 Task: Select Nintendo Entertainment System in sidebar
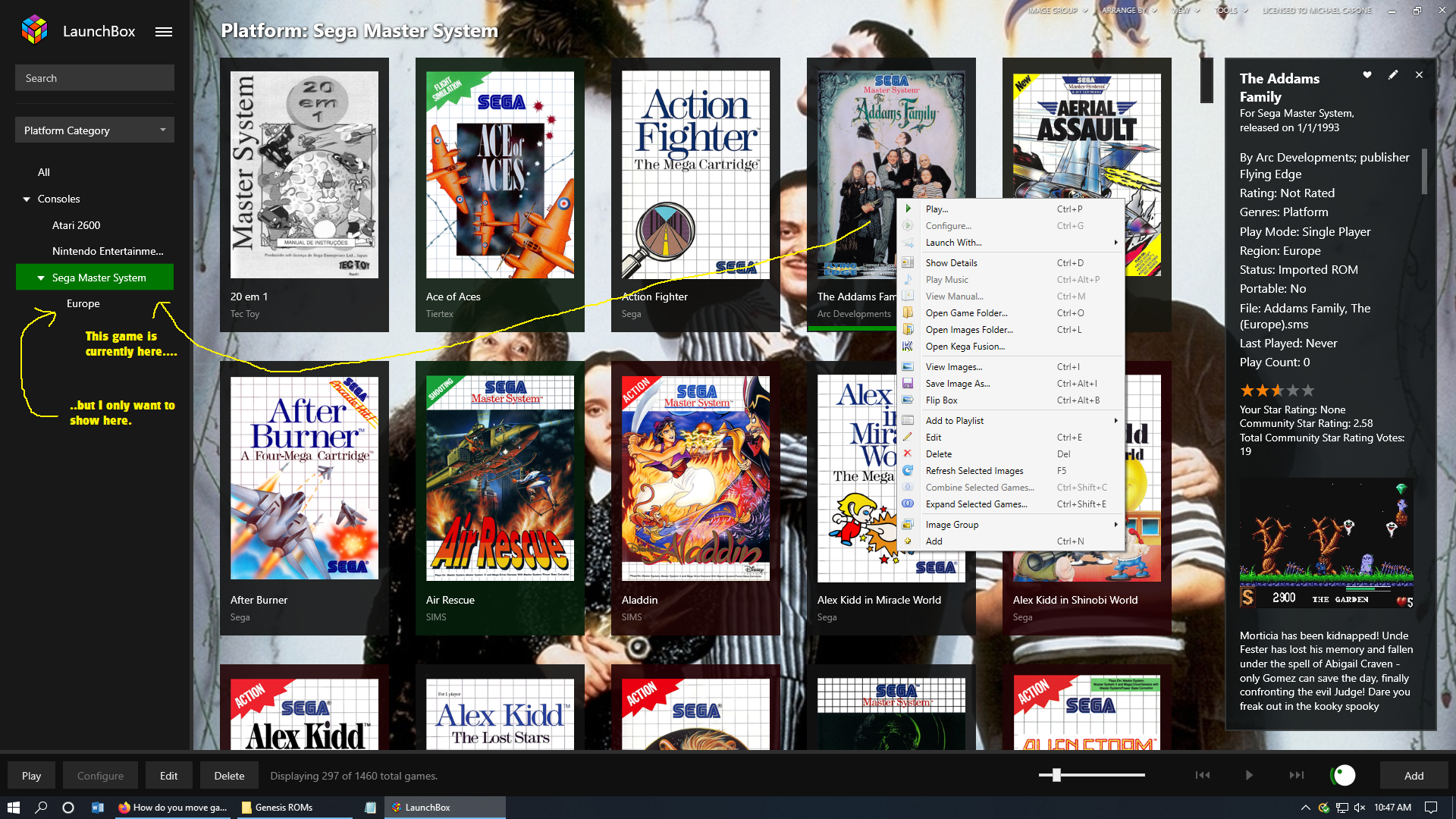coord(108,251)
